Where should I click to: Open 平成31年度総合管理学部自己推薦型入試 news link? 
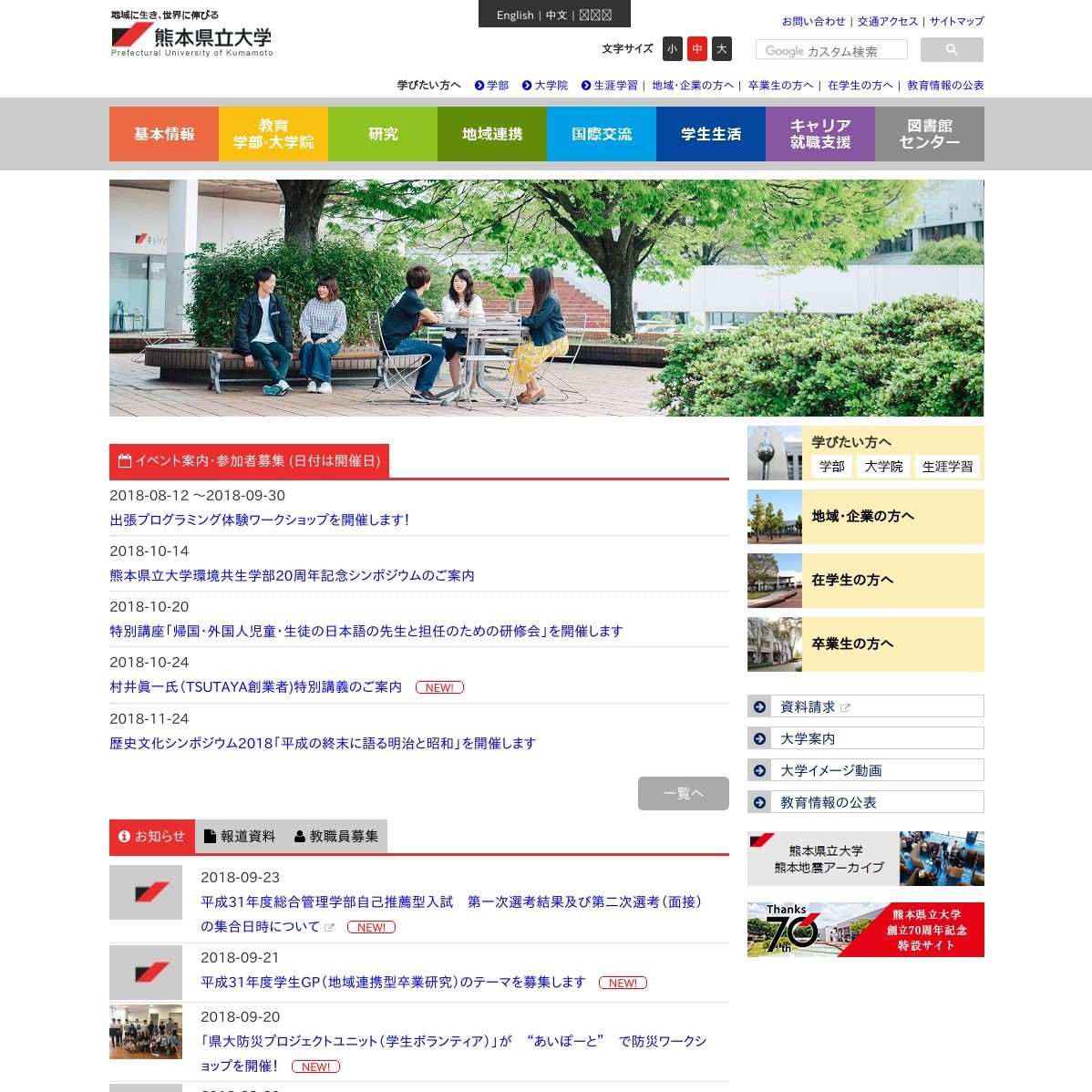tap(451, 914)
